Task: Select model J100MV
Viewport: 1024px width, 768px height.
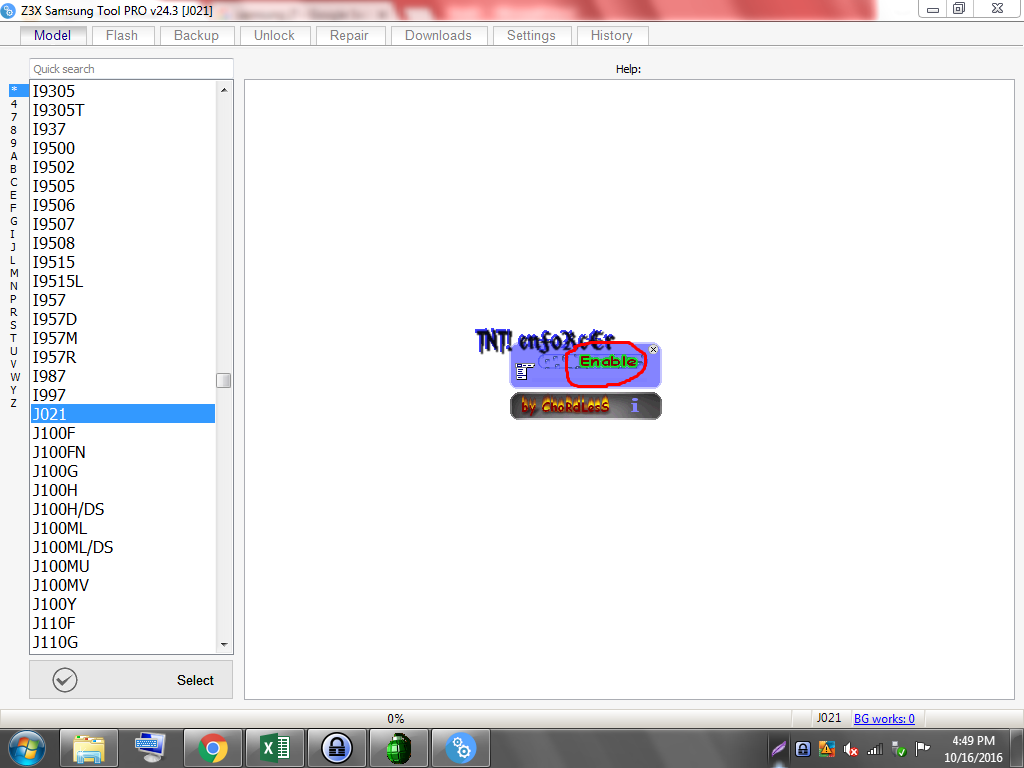Action: tap(123, 585)
